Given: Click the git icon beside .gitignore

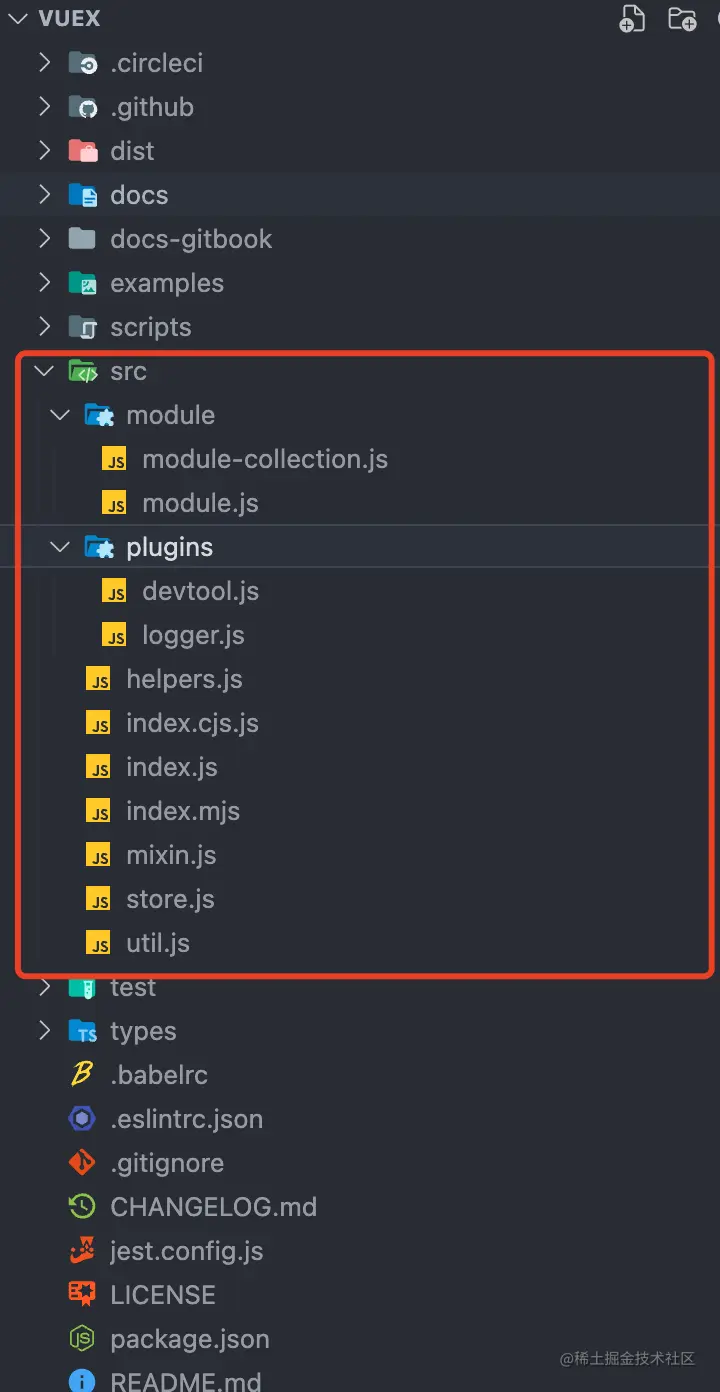Looking at the screenshot, I should pyautogui.click(x=82, y=1163).
